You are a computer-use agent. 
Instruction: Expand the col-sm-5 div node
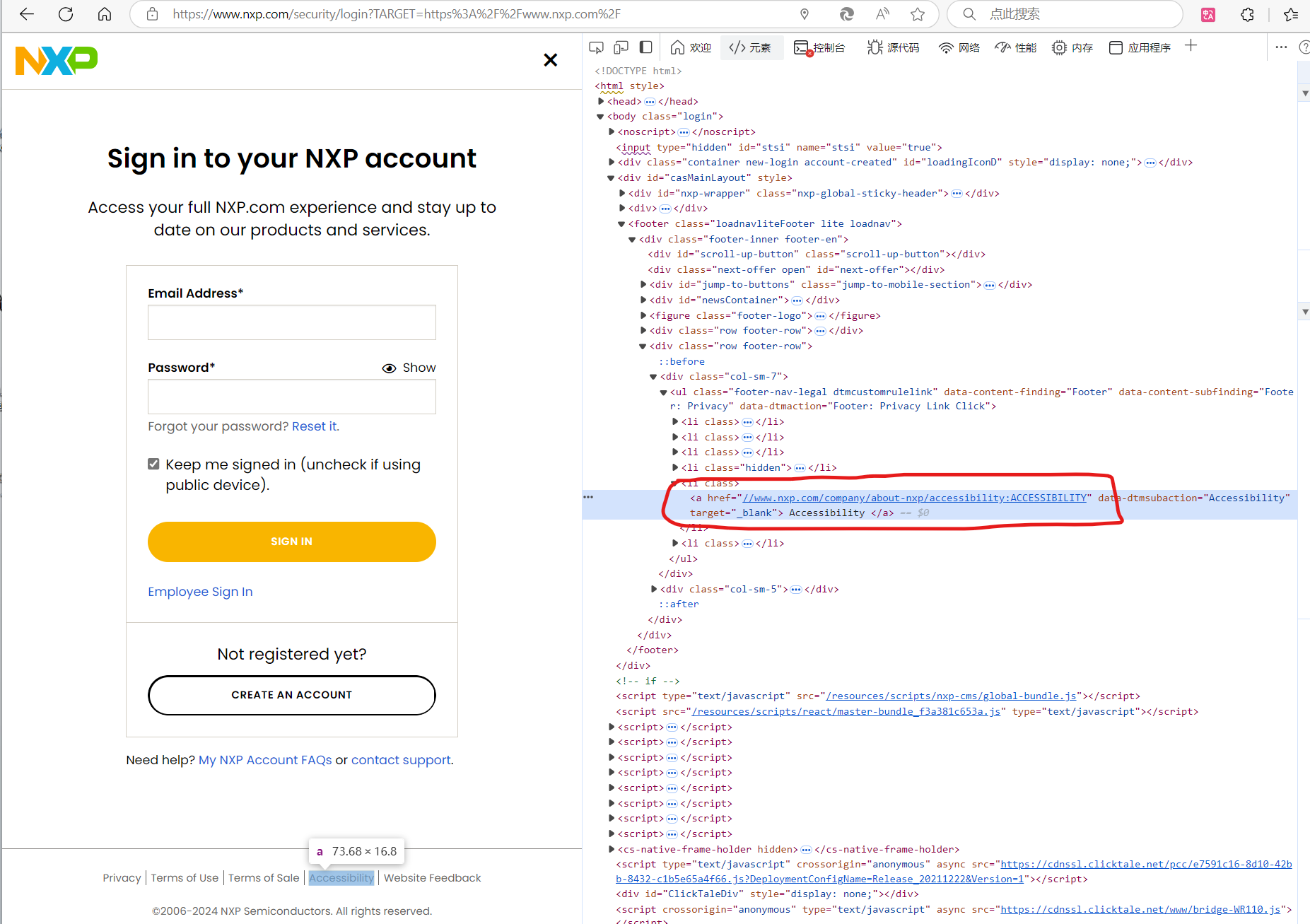[654, 589]
